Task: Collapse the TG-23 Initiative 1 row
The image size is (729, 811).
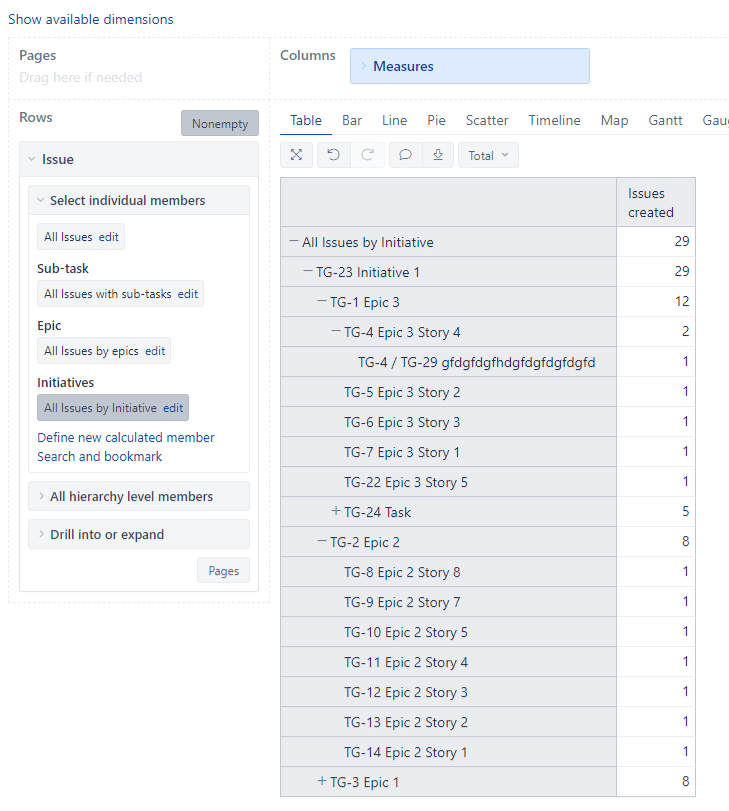Action: tap(308, 272)
